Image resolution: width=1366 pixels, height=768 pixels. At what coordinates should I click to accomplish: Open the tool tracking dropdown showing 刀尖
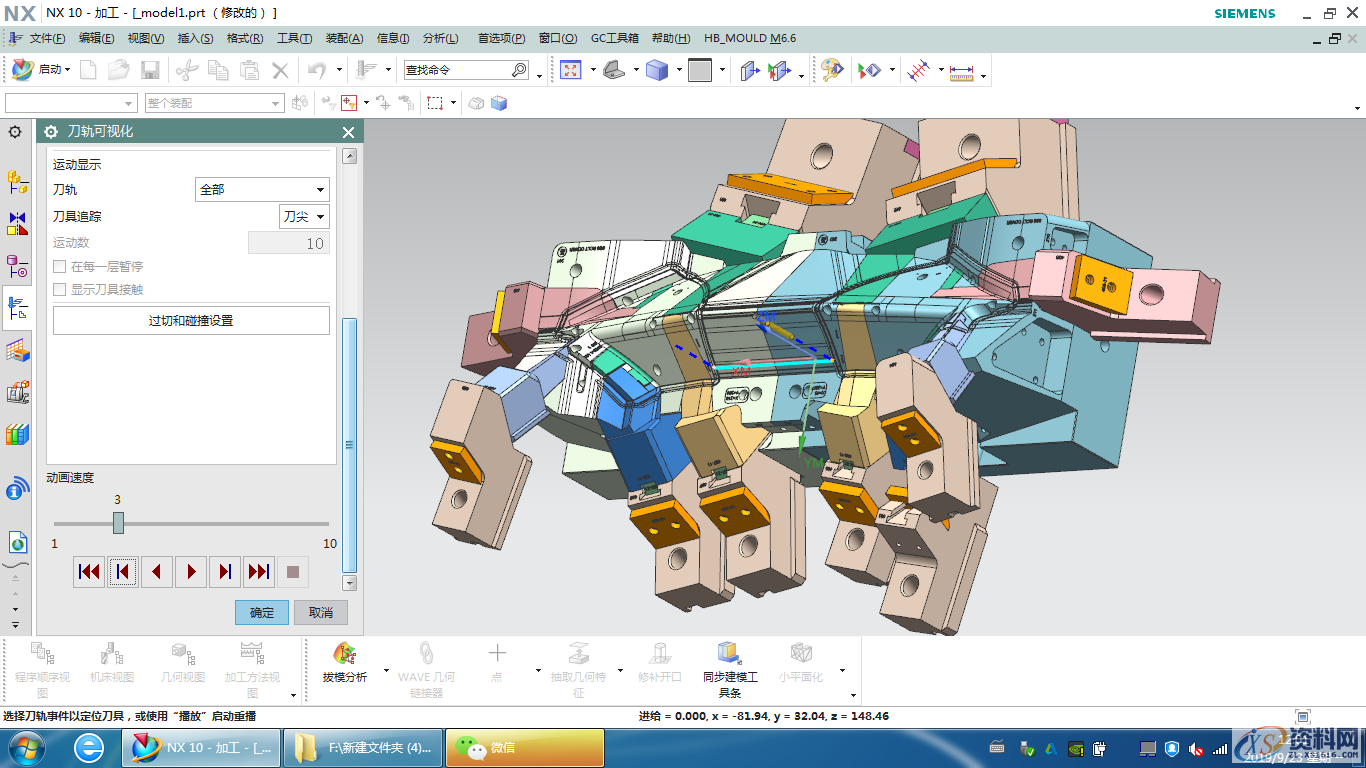(x=304, y=216)
